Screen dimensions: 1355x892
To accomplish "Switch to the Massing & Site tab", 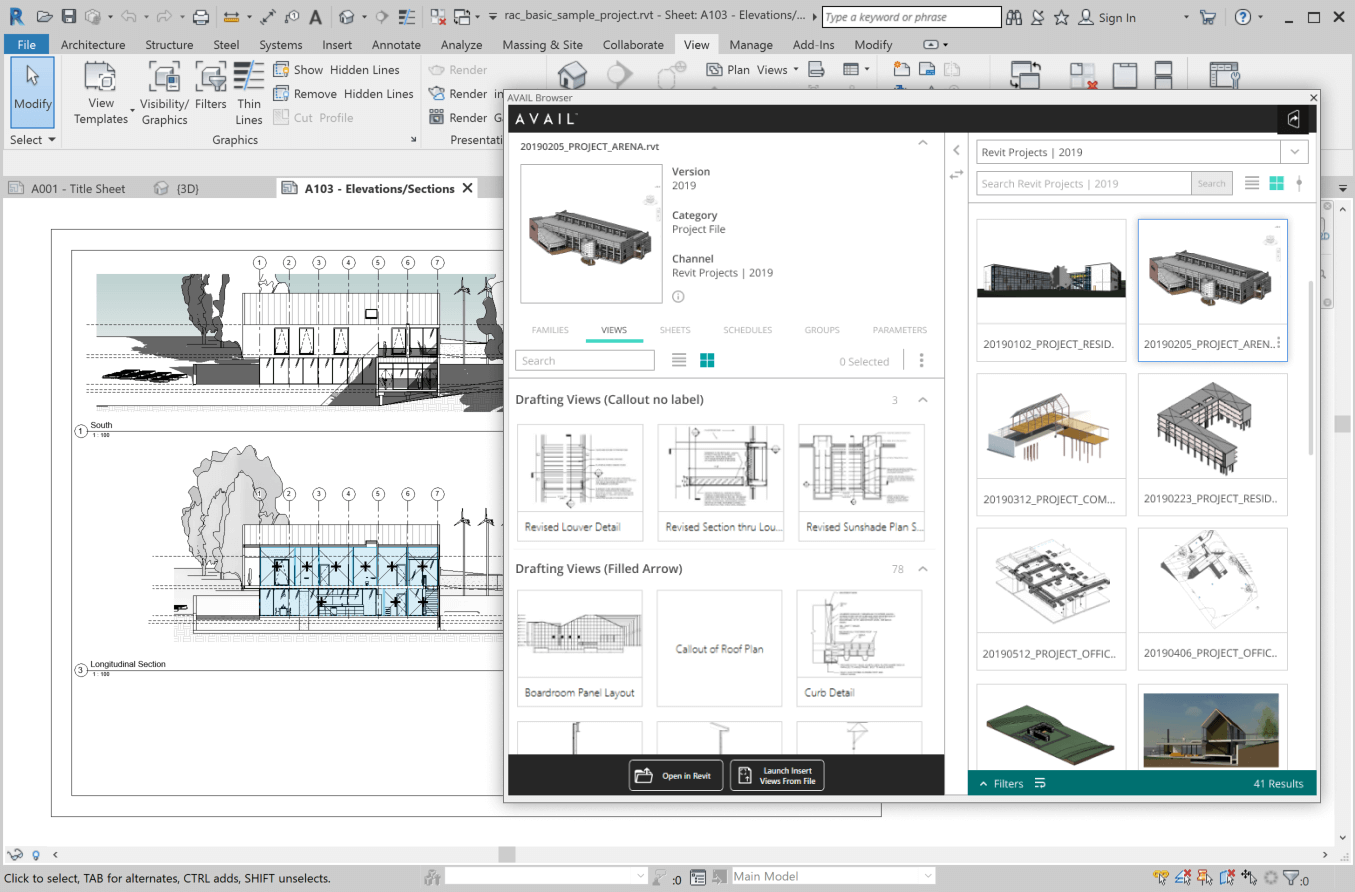I will [542, 45].
